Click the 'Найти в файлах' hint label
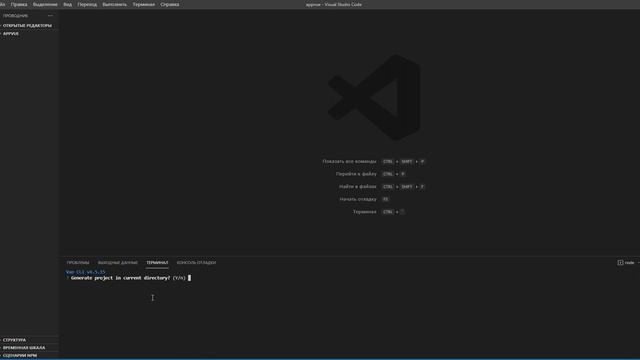Screen dimensions: 640x360 click(358, 187)
